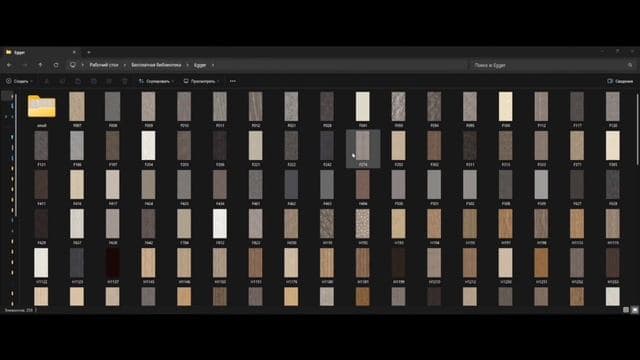Select white texture thumbnail F204
Screen dimensions: 640x360
tap(148, 146)
